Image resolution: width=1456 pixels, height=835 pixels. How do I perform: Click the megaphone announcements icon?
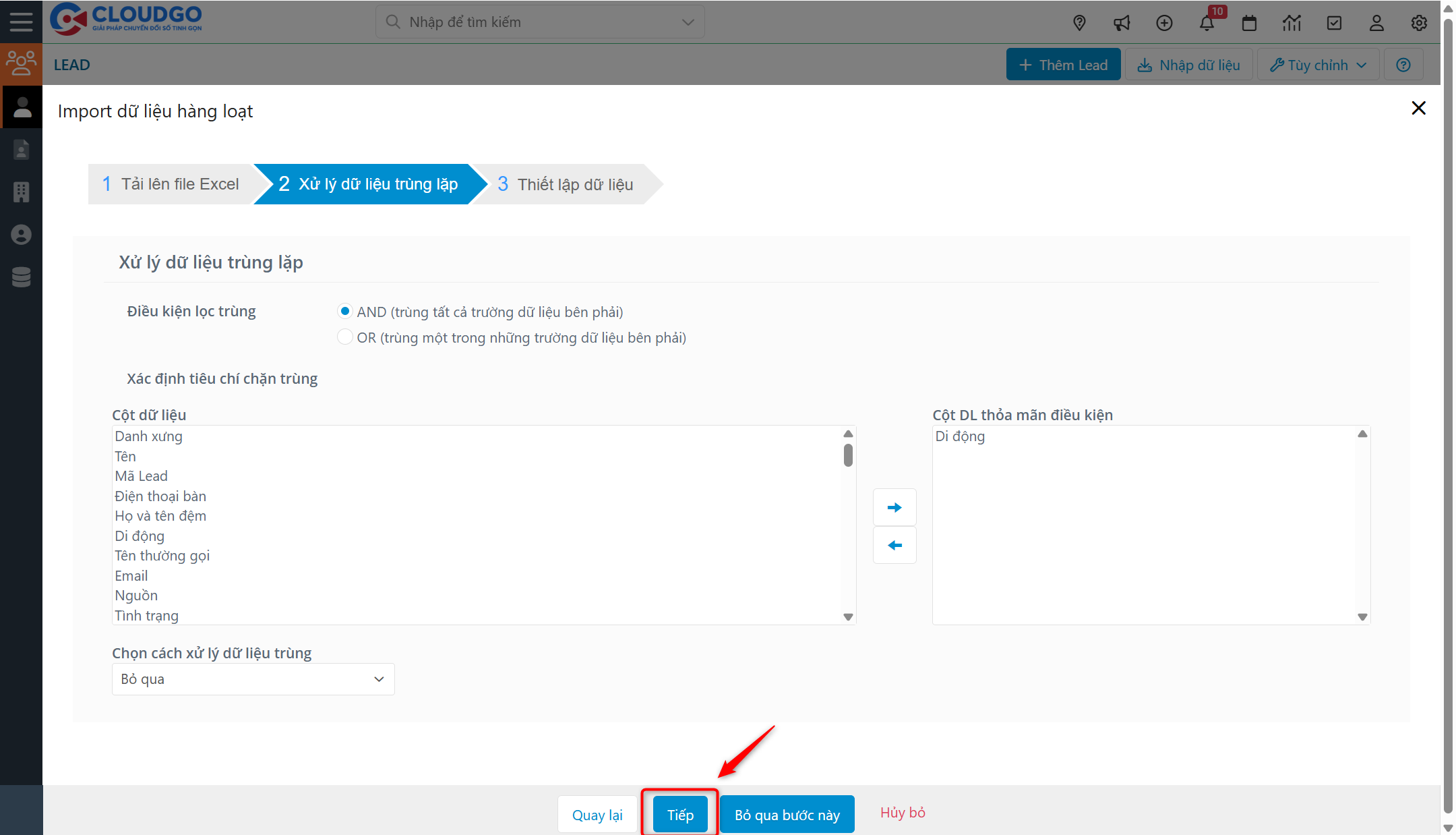pos(1122,22)
